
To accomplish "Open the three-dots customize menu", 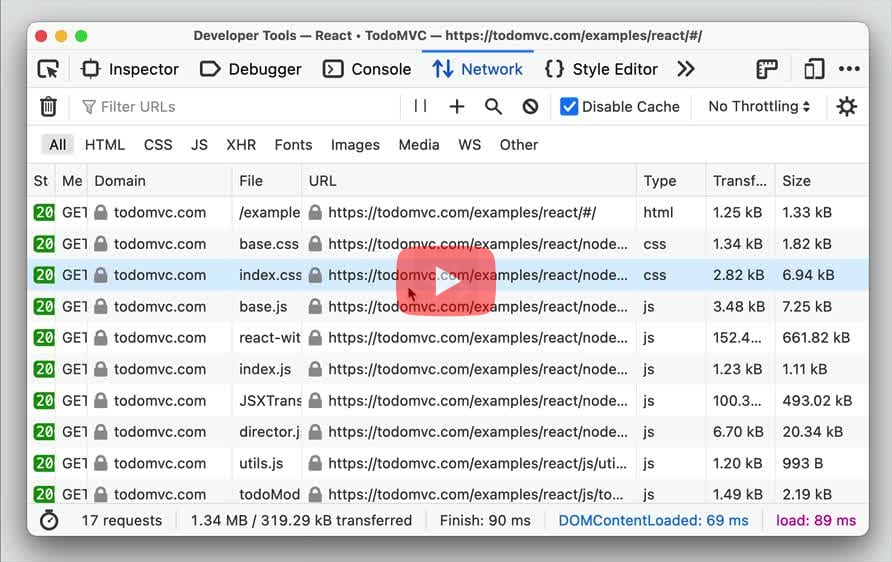I will [x=849, y=69].
